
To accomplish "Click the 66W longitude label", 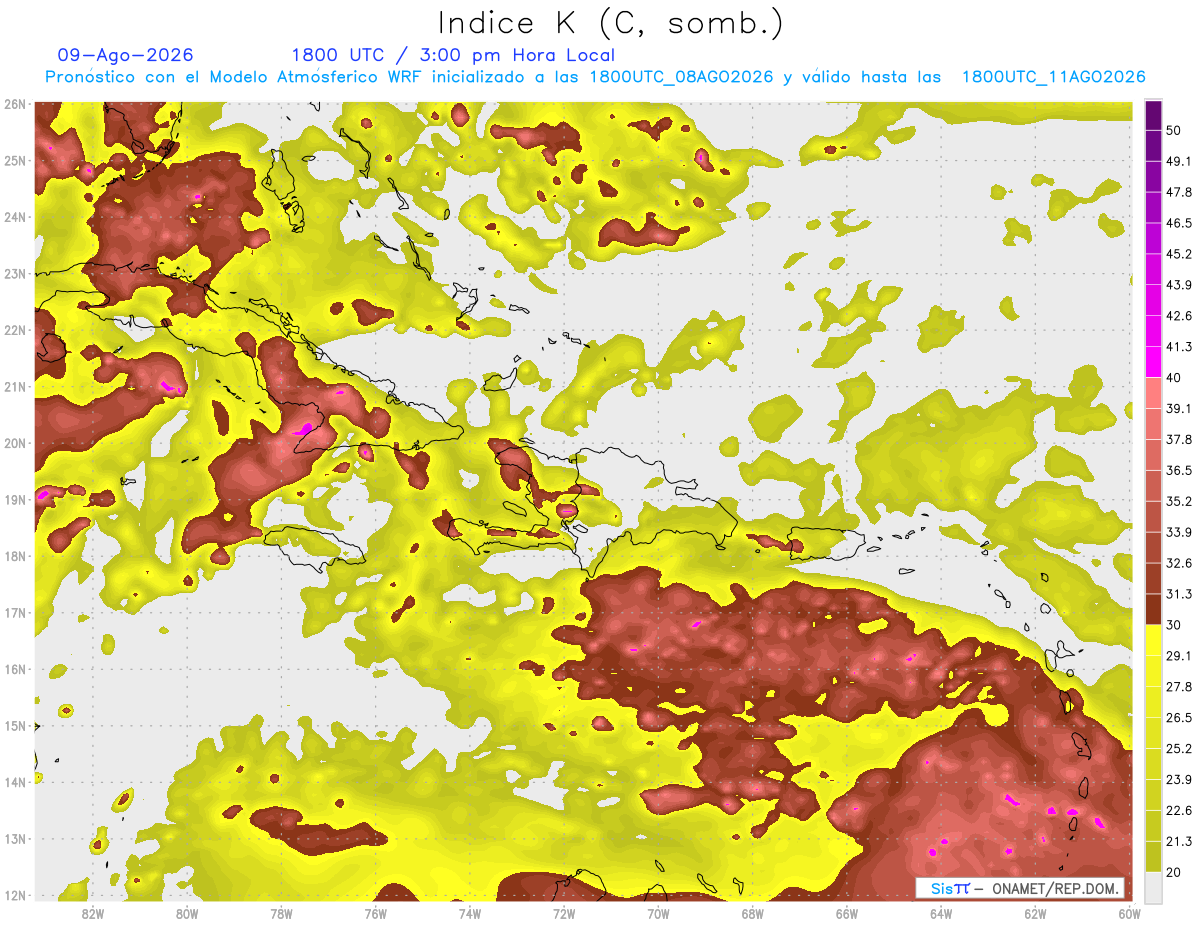I will coord(847,913).
